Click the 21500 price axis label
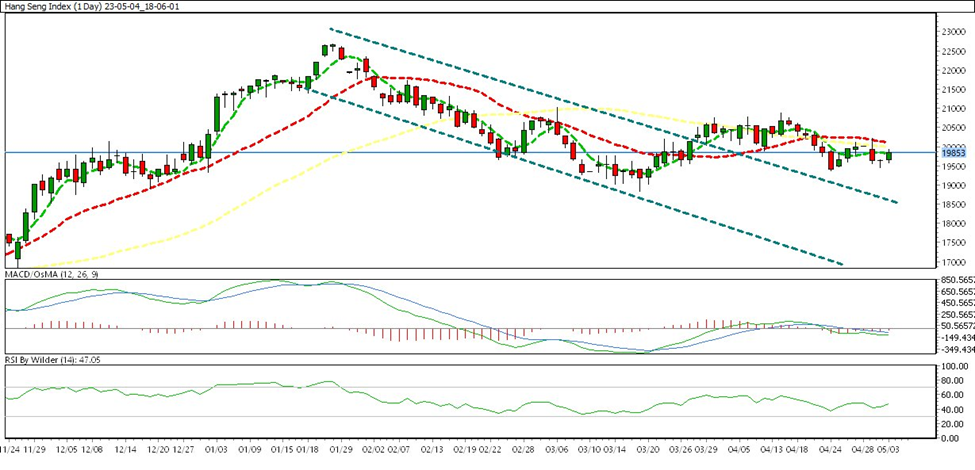 tap(954, 90)
